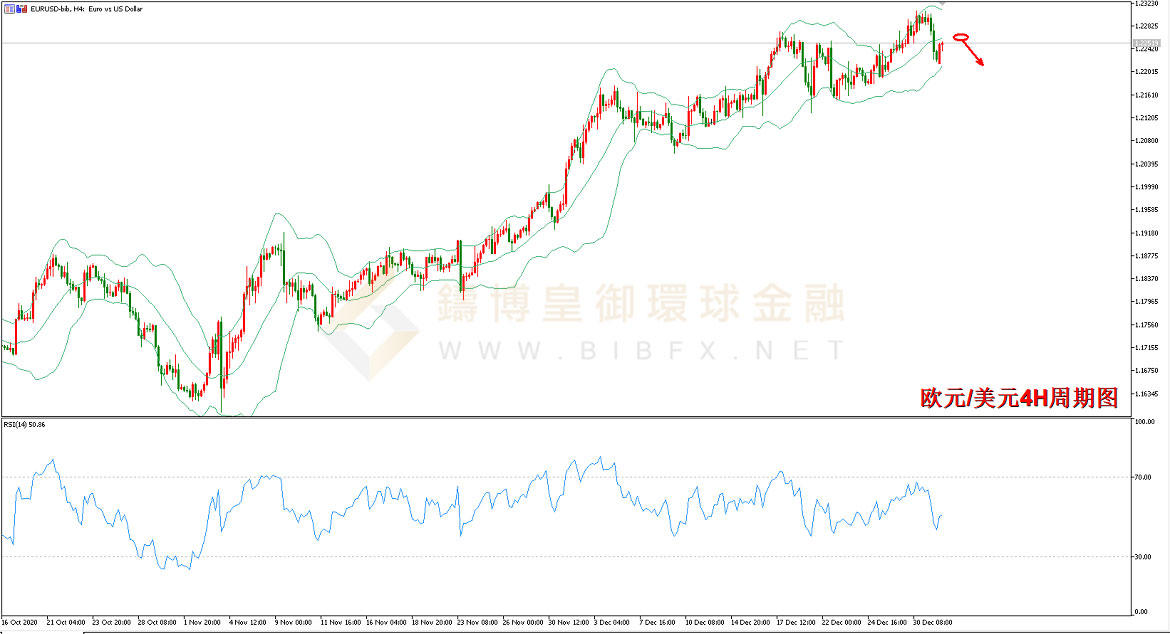Click the red-blue depth of market icon
The image size is (1170, 634).
[x=21, y=9]
